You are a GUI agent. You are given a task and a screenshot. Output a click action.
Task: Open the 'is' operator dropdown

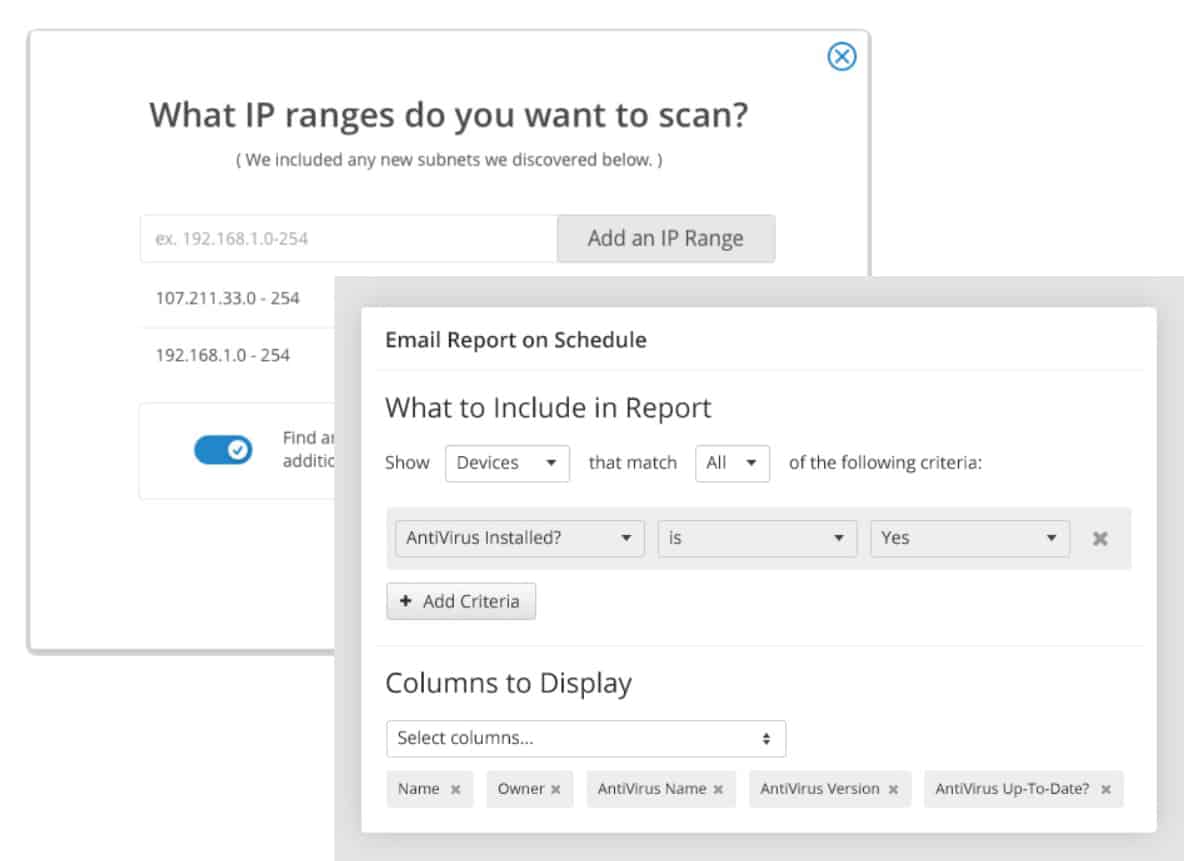[x=757, y=538]
